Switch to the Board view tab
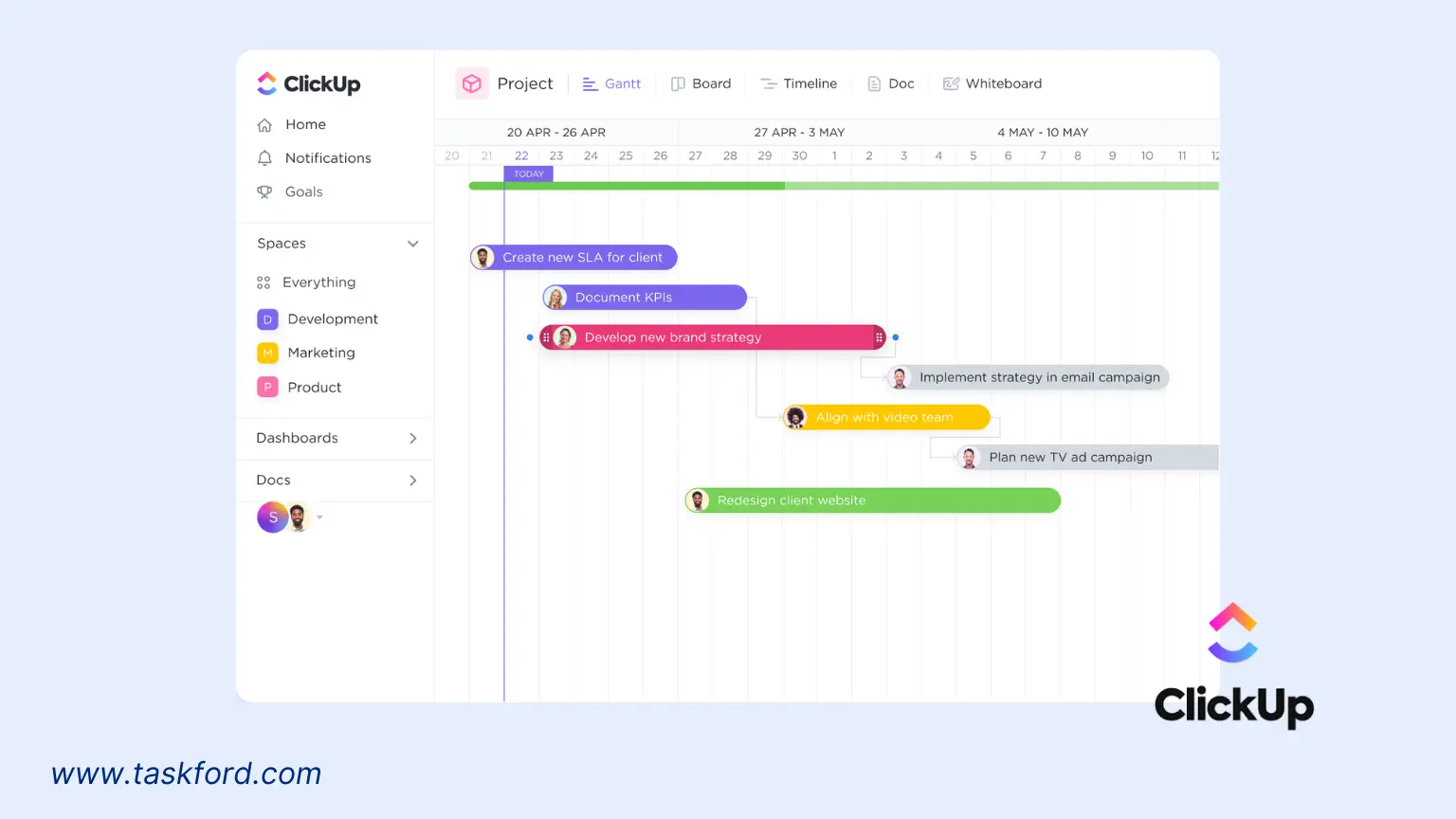This screenshot has height=819, width=1456. (701, 83)
